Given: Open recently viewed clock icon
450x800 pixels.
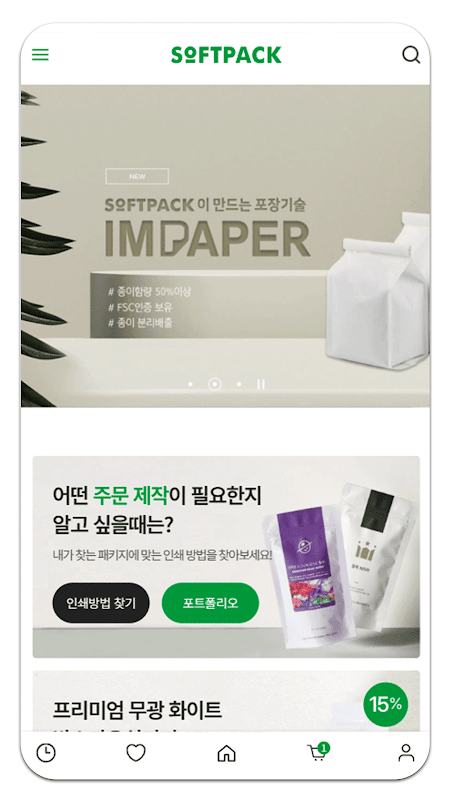Looking at the screenshot, I should click(46, 753).
